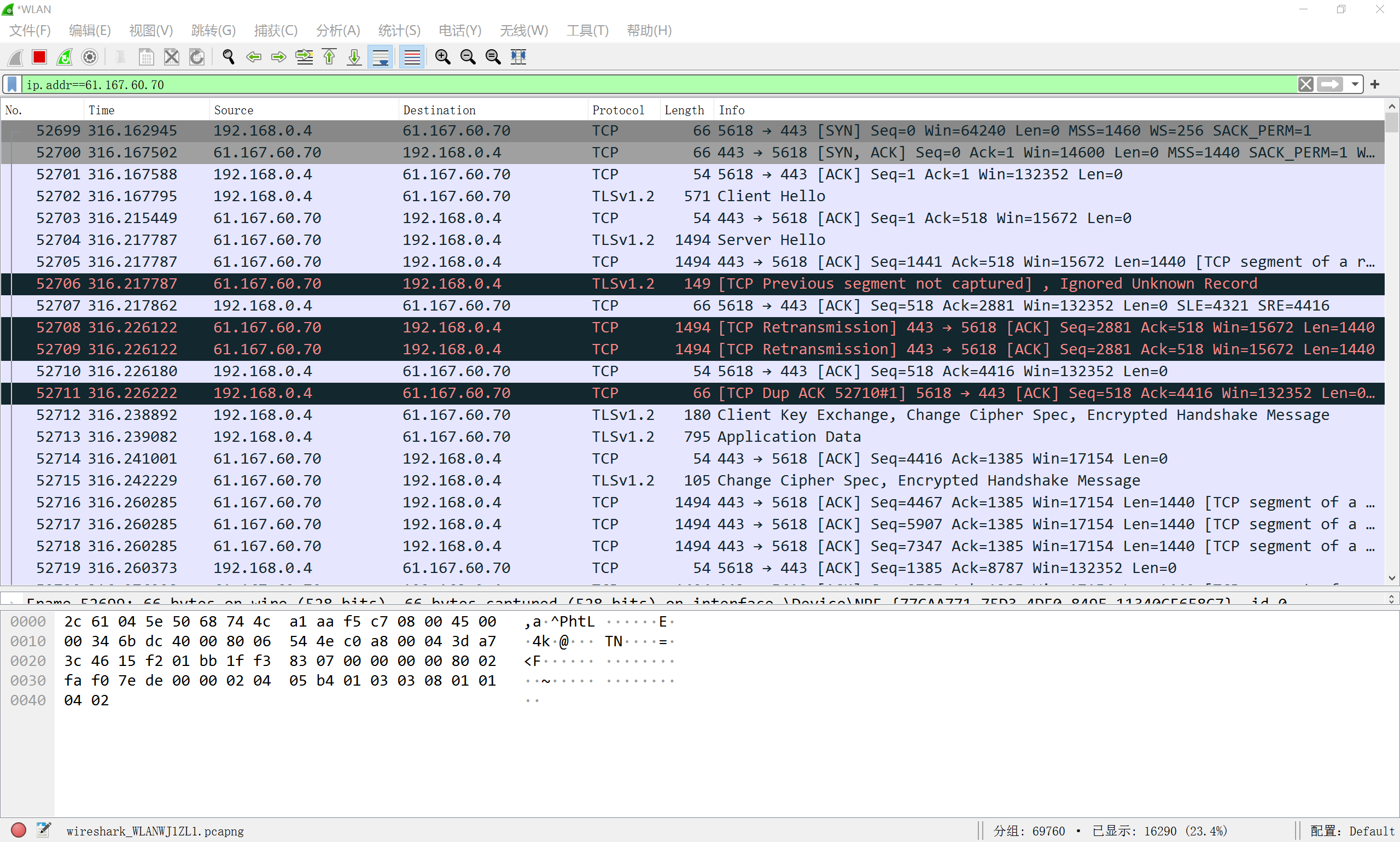The width and height of the screenshot is (1400, 842).
Task: Select packet 52711 TCP Dup ACK row
Action: (x=693, y=393)
